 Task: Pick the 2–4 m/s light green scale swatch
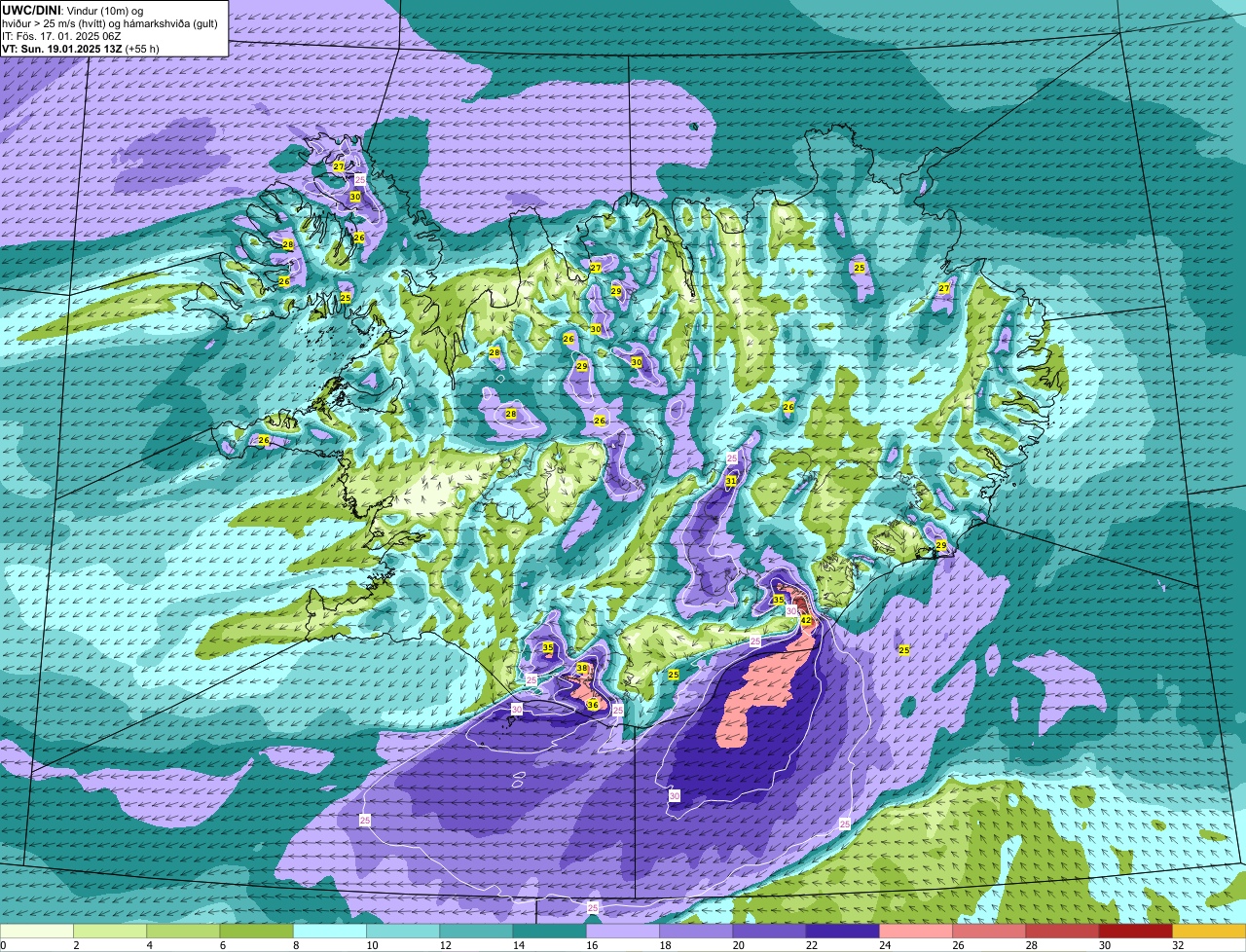click(x=110, y=931)
